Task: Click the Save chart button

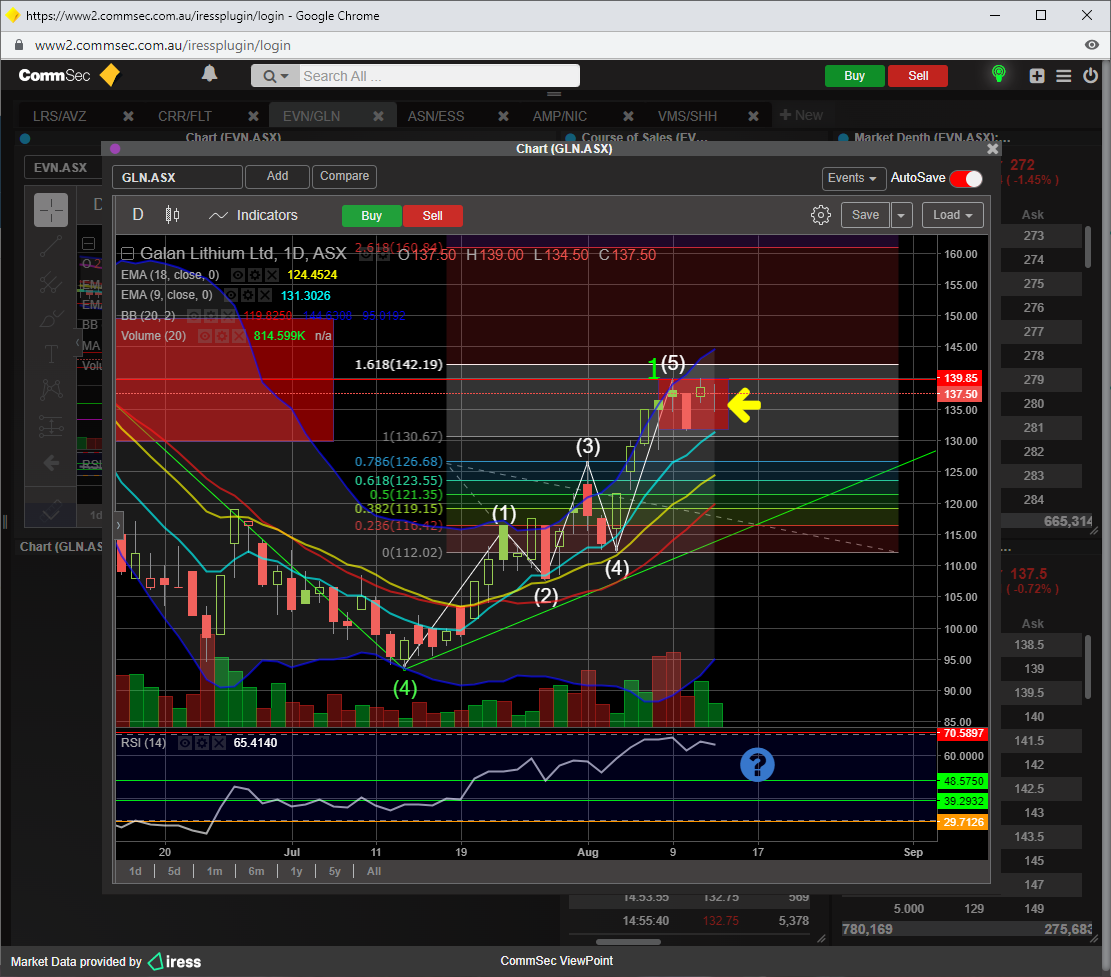Action: tap(865, 215)
